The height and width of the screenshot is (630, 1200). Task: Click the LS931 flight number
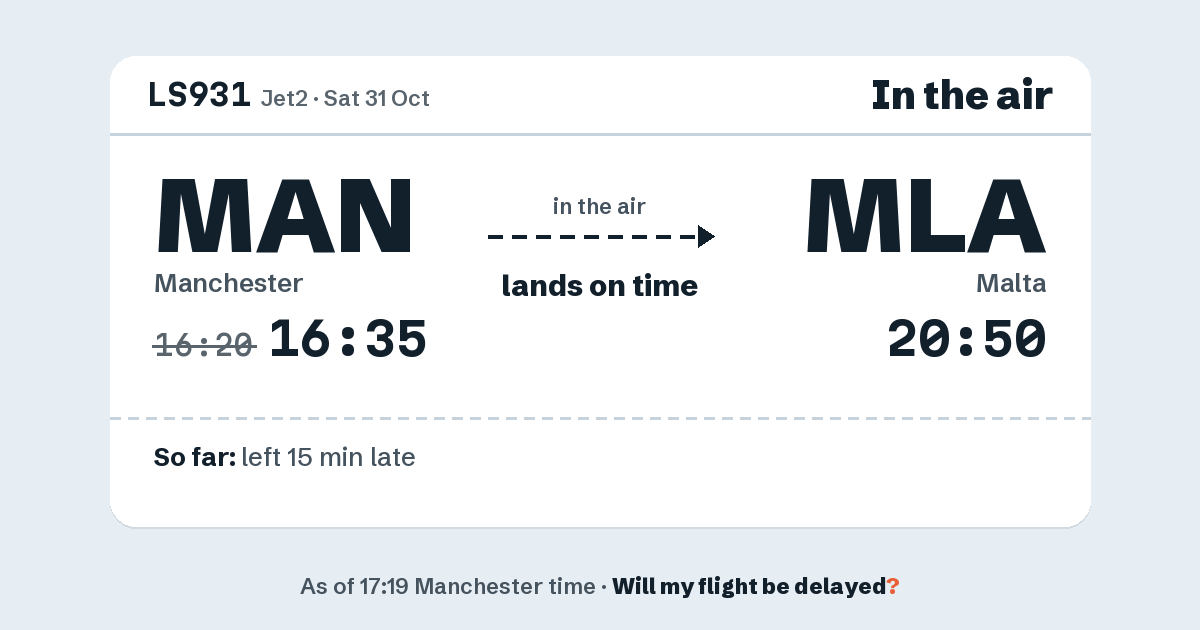pyautogui.click(x=199, y=95)
